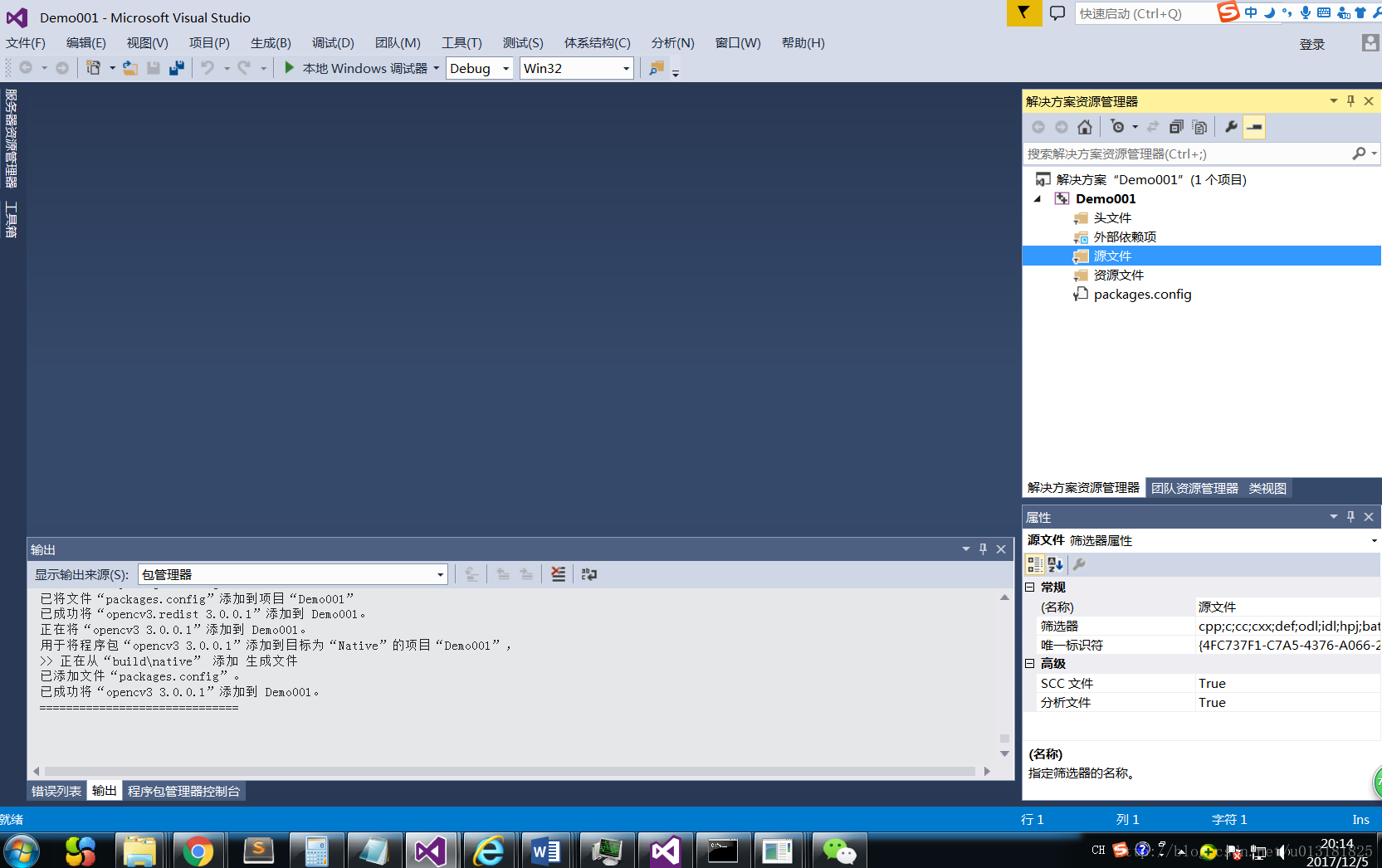Click the Show All Files icon
Image resolution: width=1382 pixels, height=868 pixels.
(1199, 127)
